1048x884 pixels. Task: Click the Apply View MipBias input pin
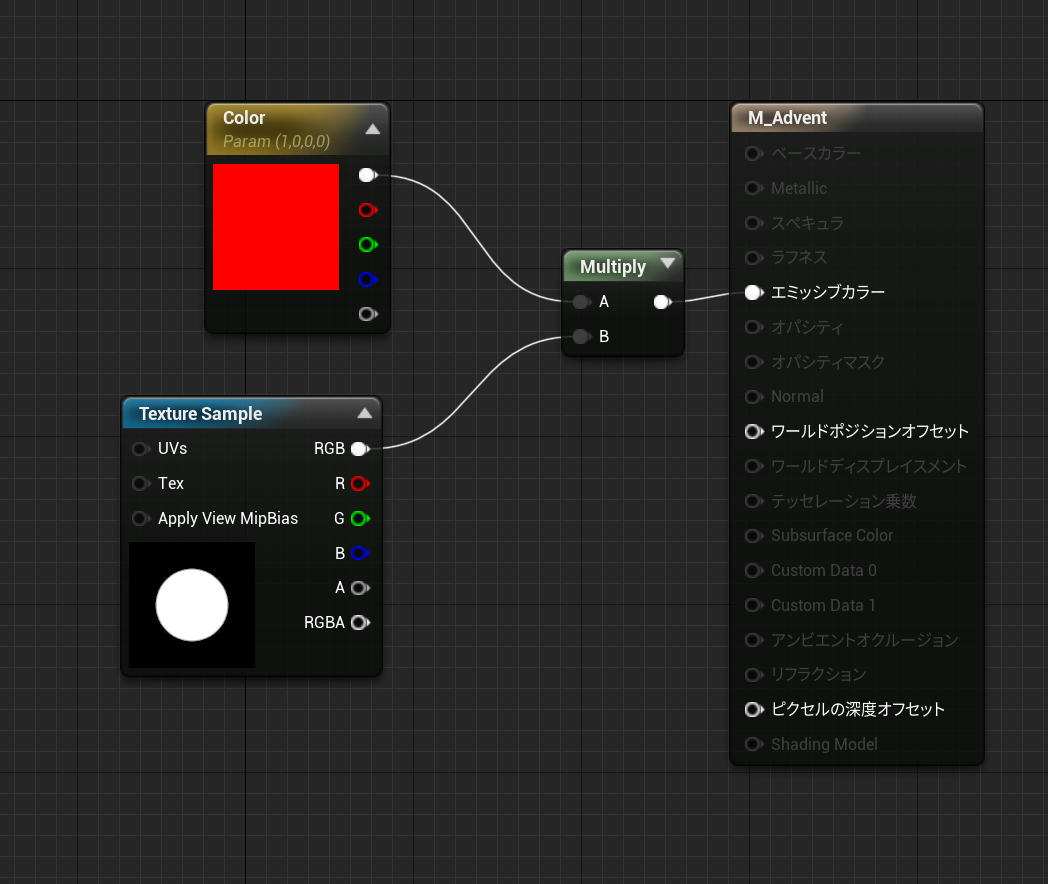[140, 519]
